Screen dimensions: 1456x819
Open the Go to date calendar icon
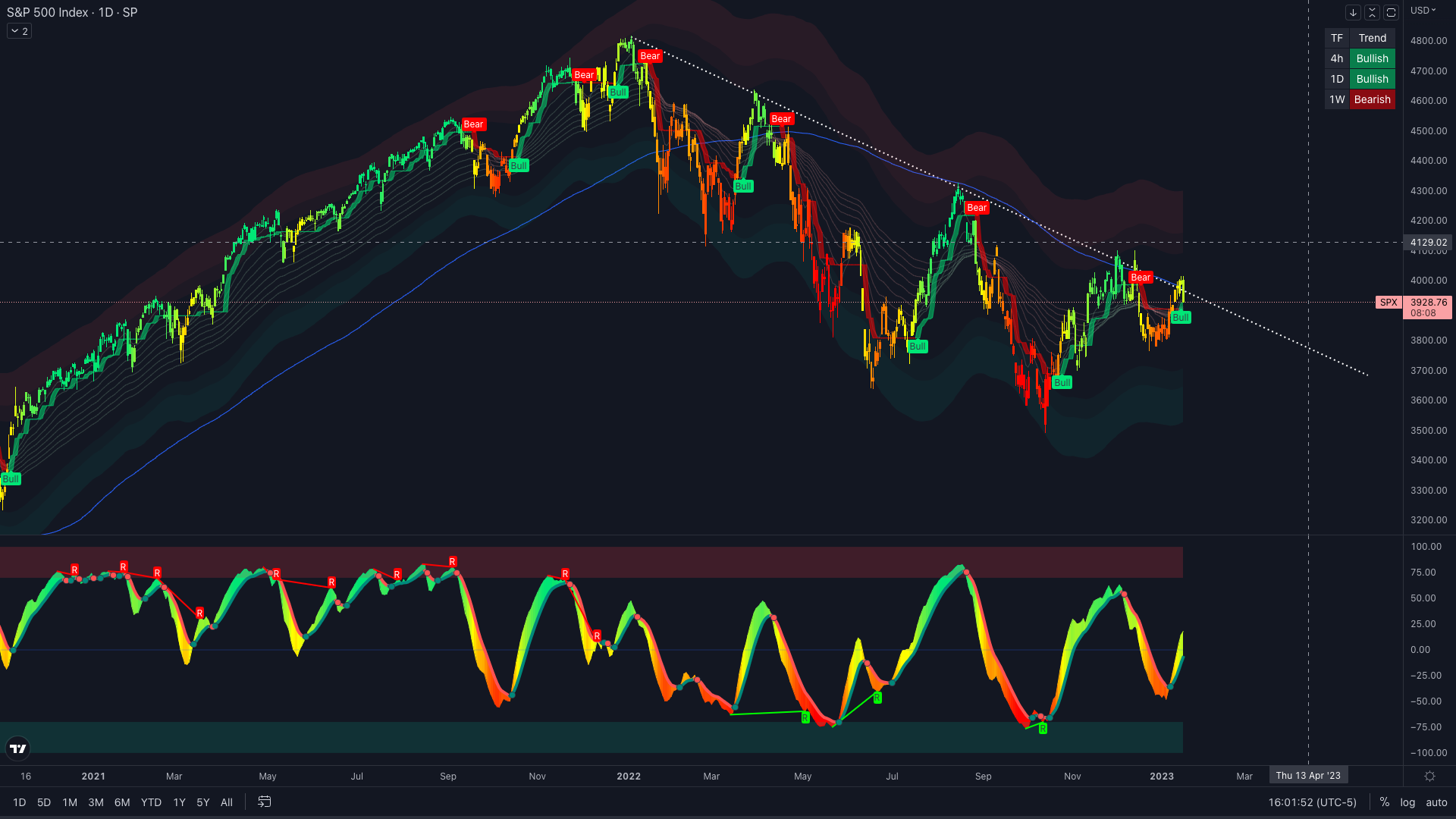click(264, 802)
